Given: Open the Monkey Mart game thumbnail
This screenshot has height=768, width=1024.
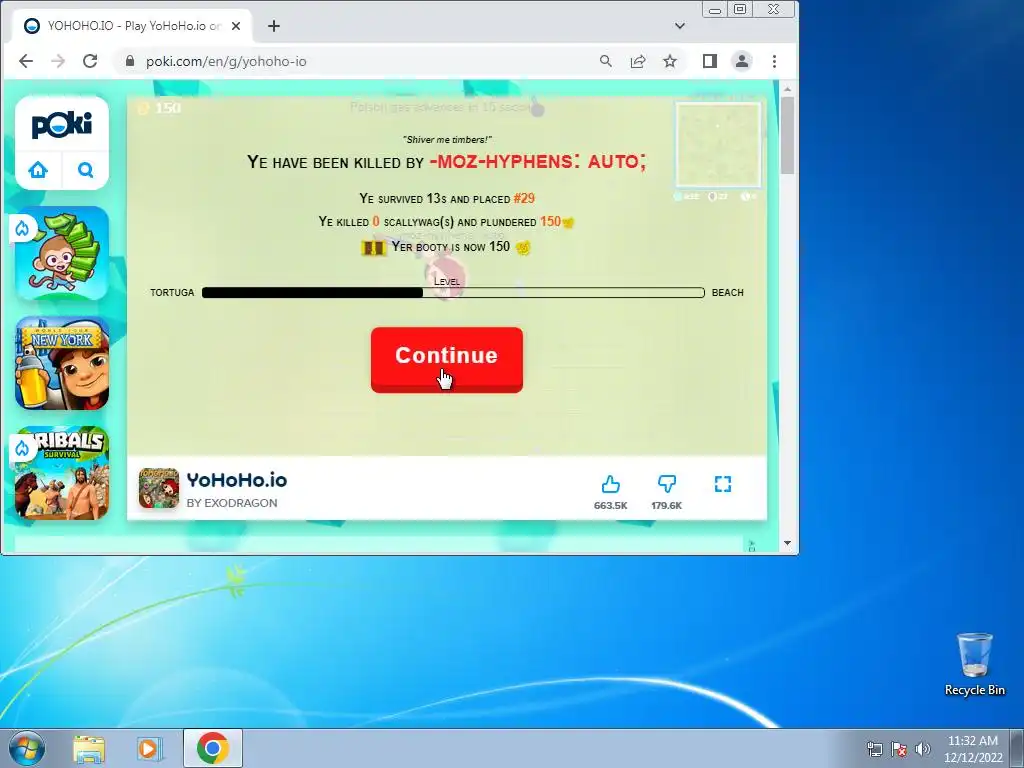Looking at the screenshot, I should [x=62, y=253].
